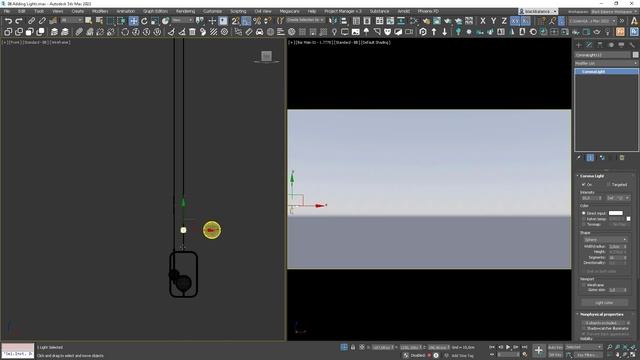Open the intensity units dropdown
This screenshot has width=640, height=360.
click(618, 198)
